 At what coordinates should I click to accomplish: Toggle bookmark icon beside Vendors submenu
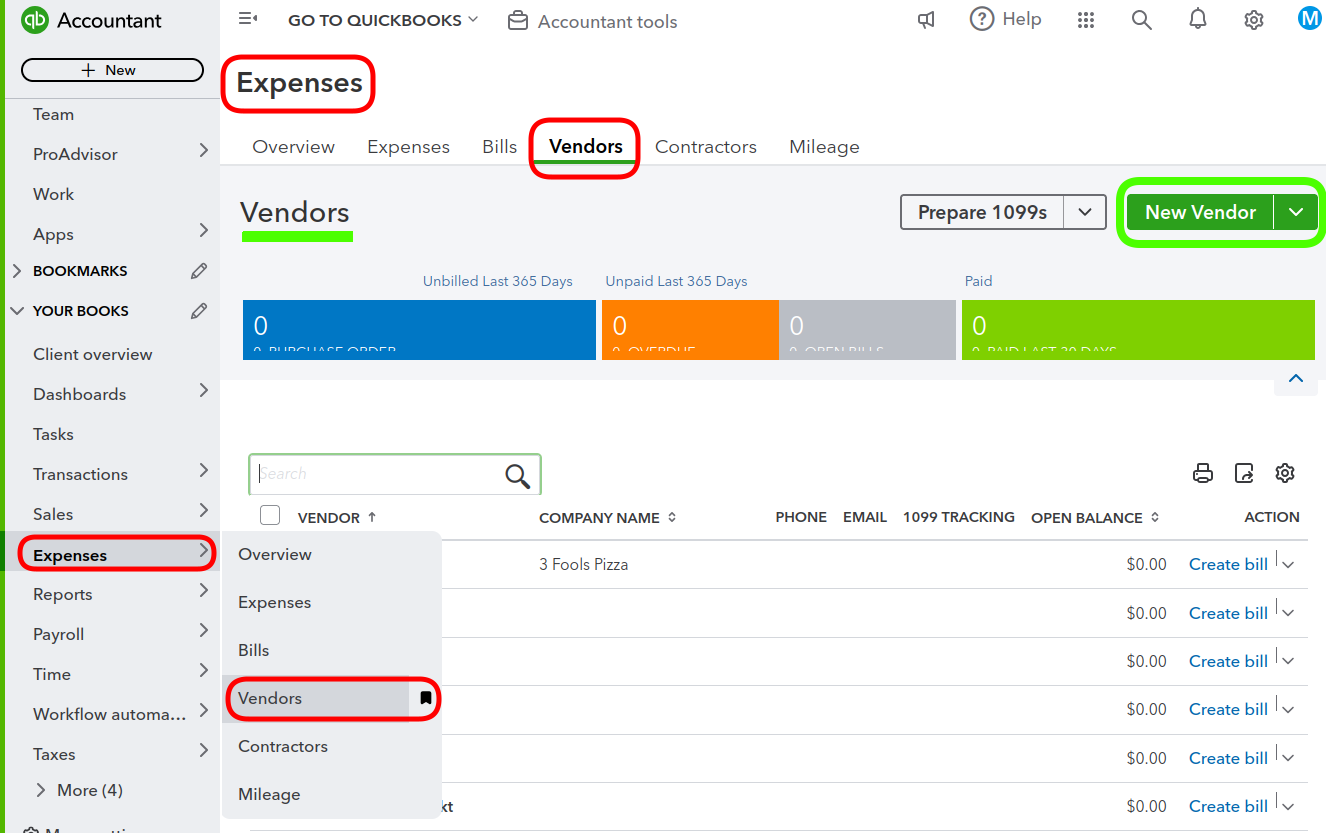coord(425,698)
